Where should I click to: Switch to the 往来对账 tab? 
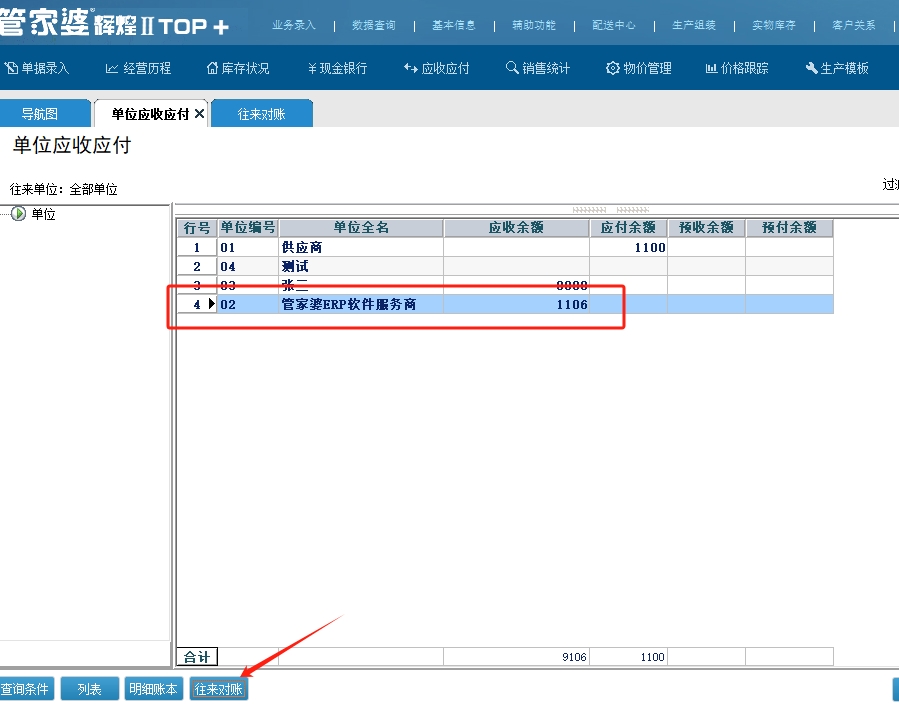click(261, 114)
